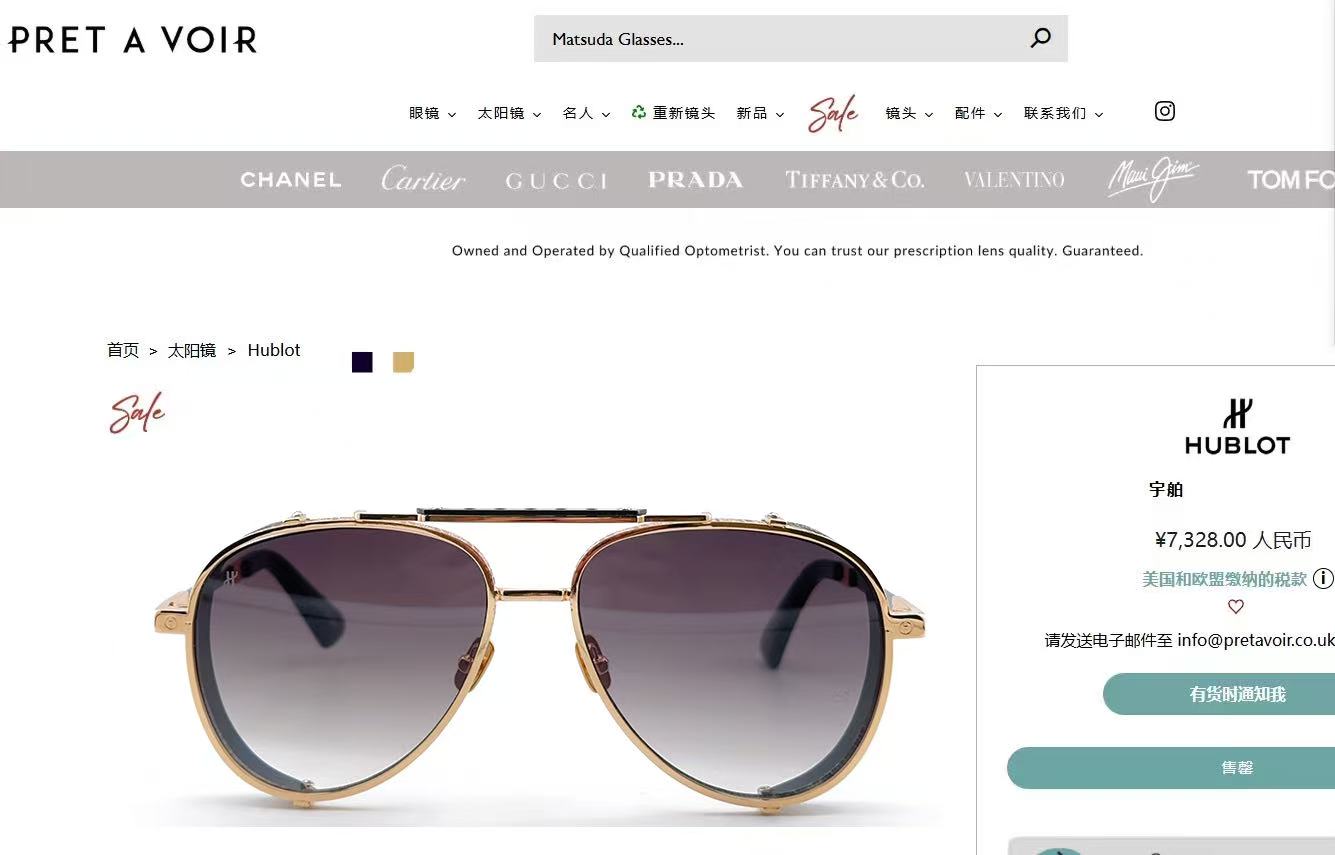Click the heart wishlist icon
Viewport: 1335px width, 855px height.
coord(1236,607)
